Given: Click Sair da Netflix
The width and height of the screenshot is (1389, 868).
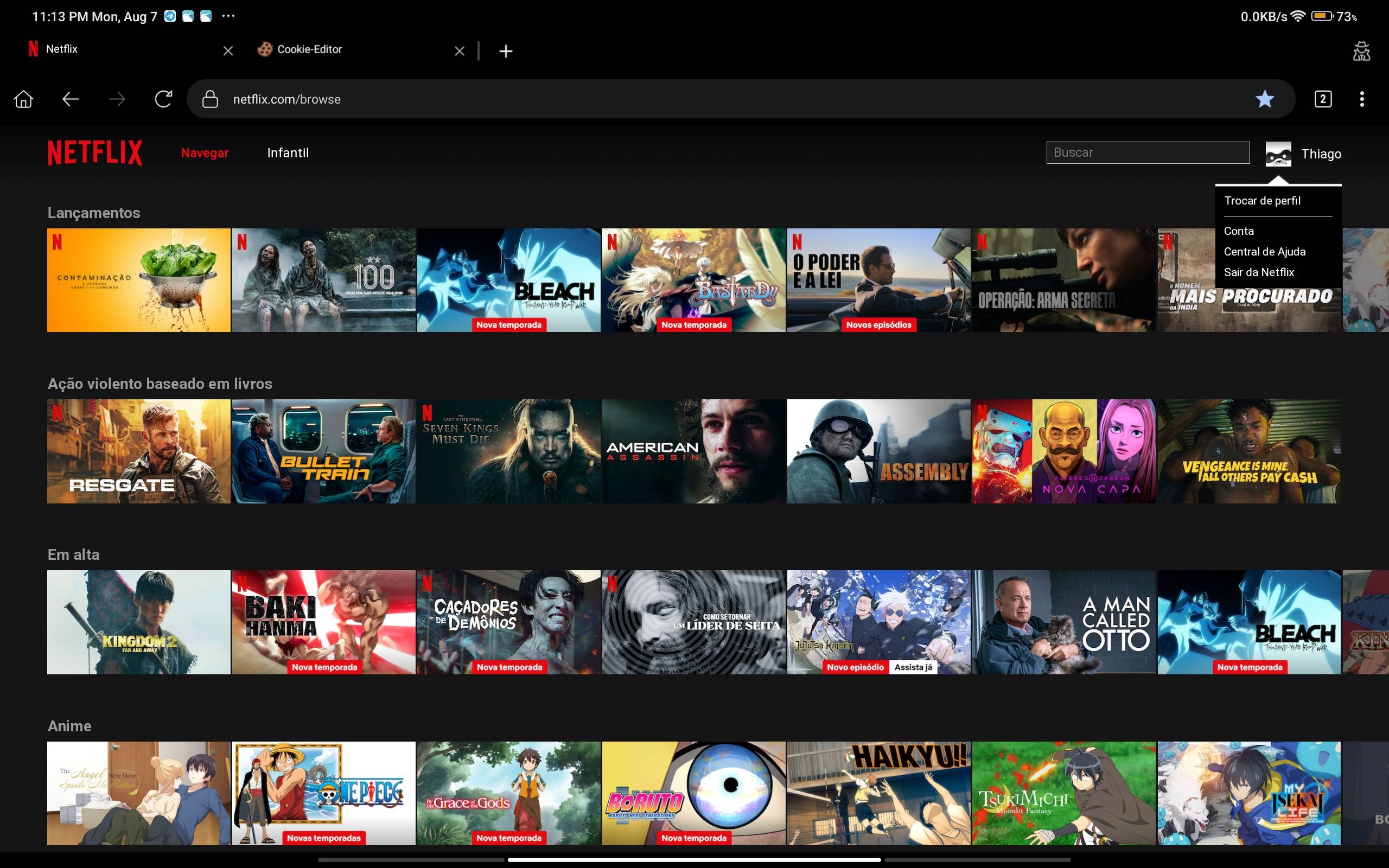Looking at the screenshot, I should click(x=1258, y=272).
